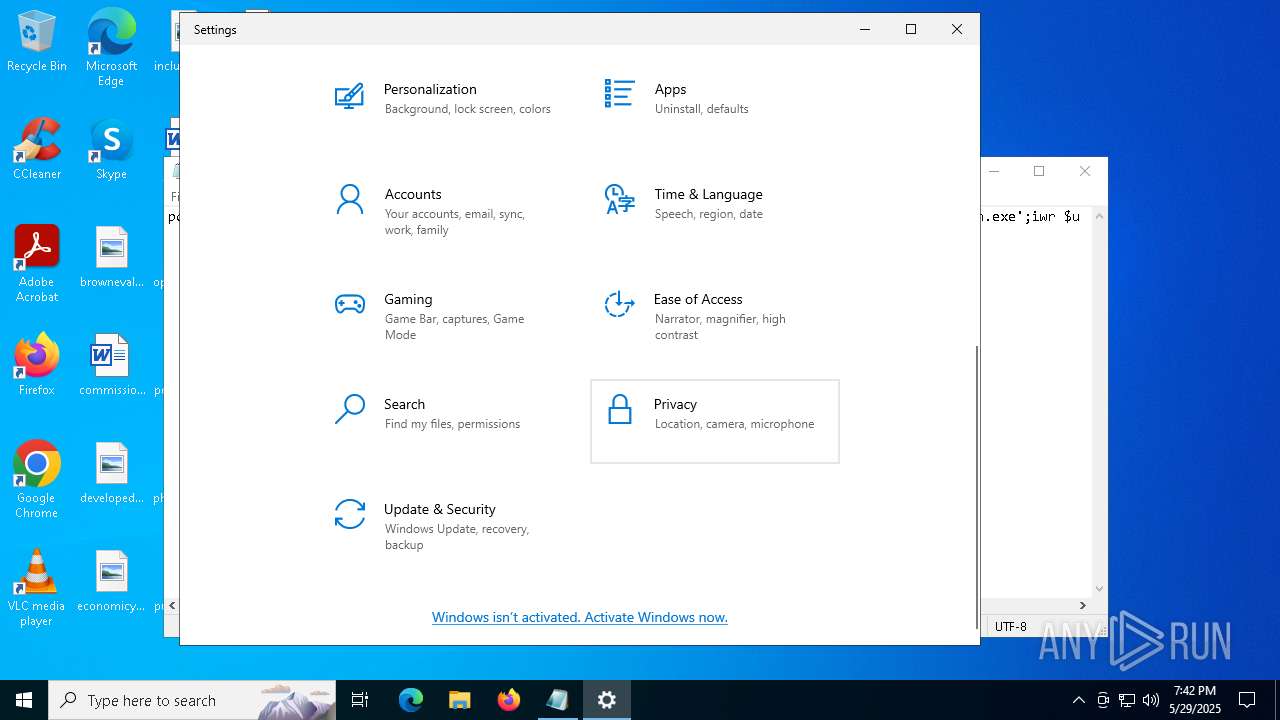The image size is (1280, 720).
Task: Click the Update & Security heading text
Action: (440, 509)
